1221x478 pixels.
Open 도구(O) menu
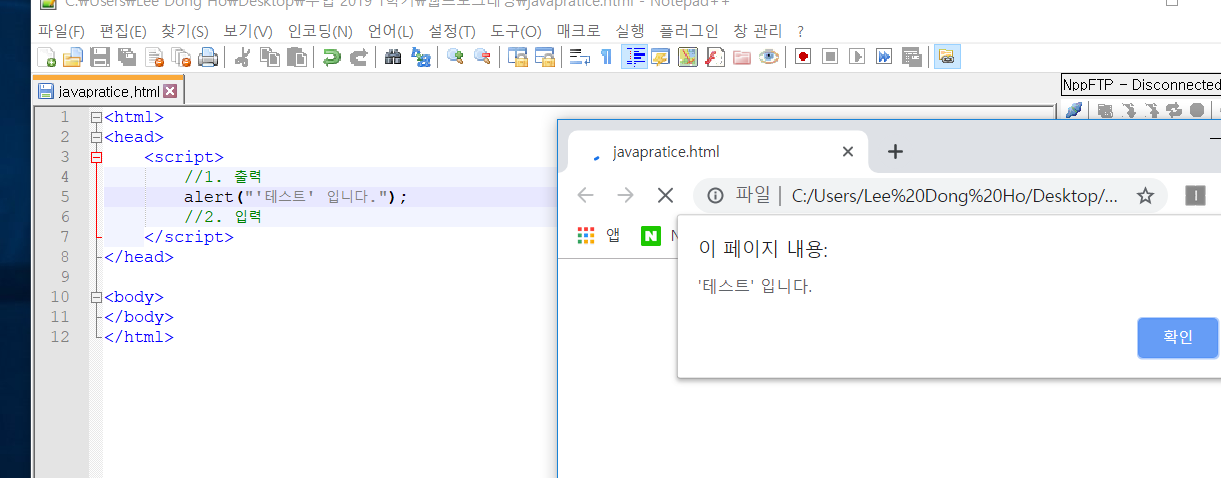516,31
